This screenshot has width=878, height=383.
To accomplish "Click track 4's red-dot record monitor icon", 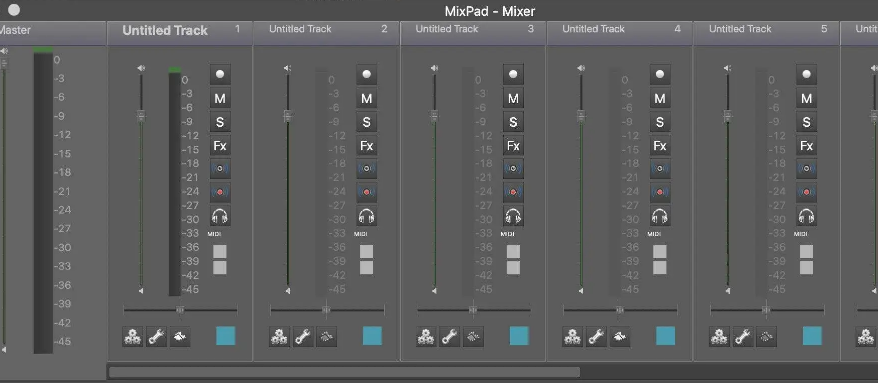I will coord(660,192).
